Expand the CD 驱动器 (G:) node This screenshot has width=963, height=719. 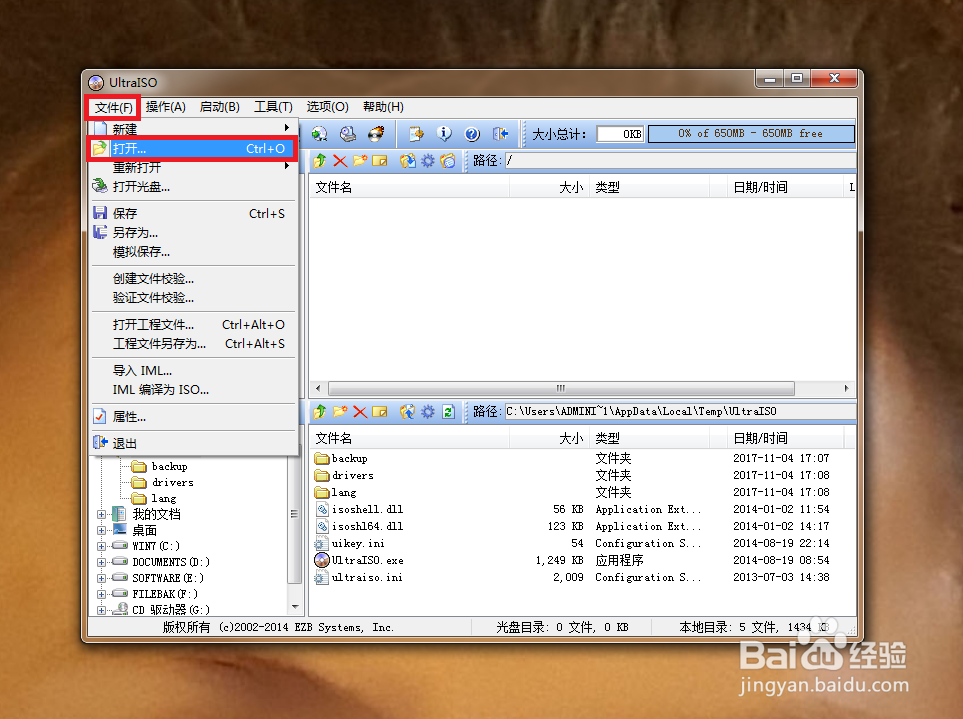point(101,610)
